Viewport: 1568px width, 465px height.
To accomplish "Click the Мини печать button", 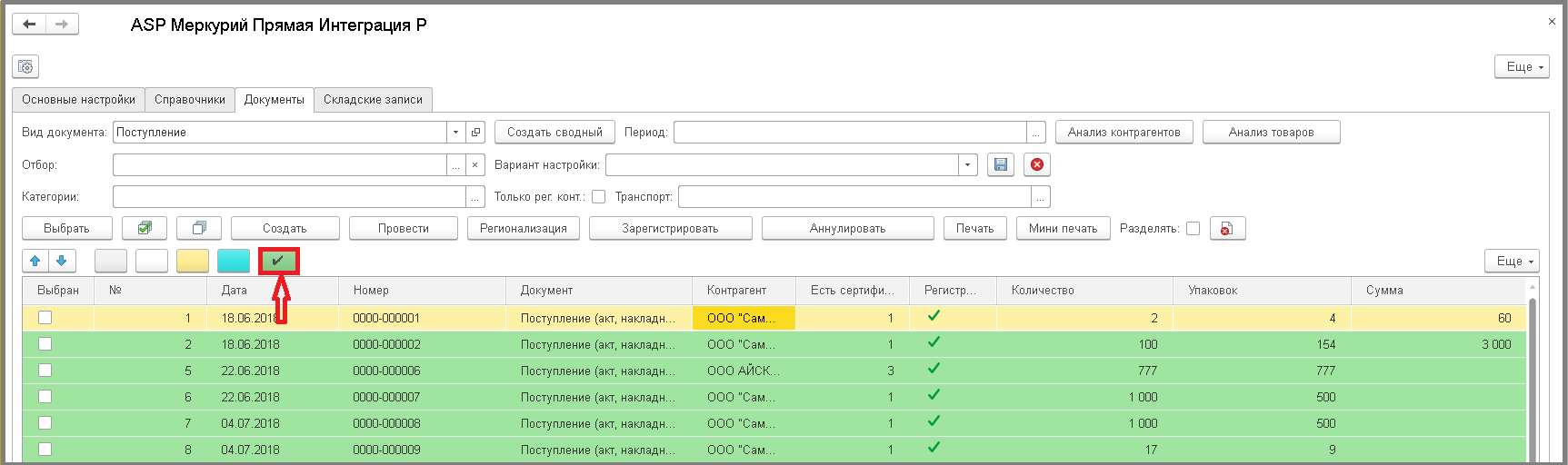I will (1064, 228).
